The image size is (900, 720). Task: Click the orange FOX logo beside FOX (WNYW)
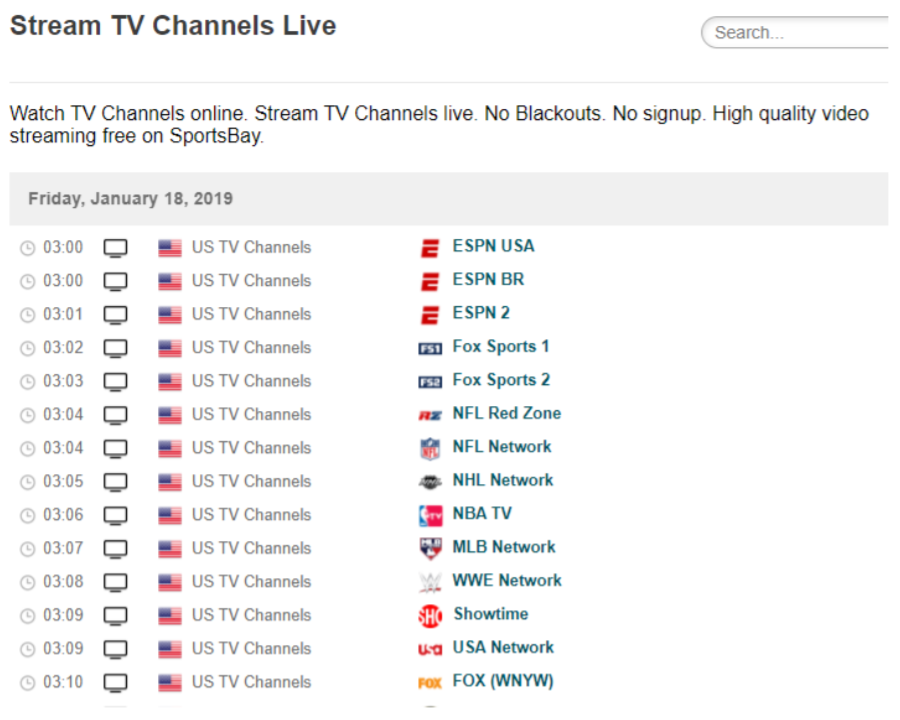tap(430, 683)
